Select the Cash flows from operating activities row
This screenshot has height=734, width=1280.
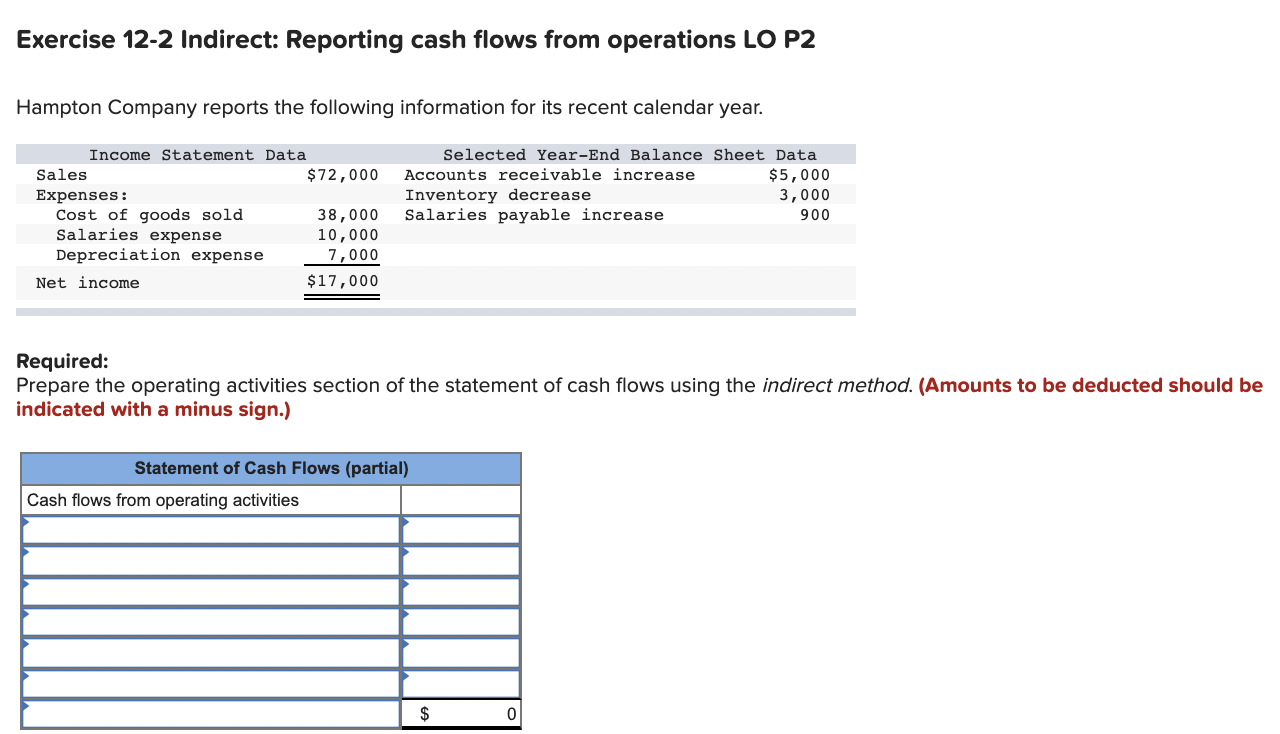point(210,499)
